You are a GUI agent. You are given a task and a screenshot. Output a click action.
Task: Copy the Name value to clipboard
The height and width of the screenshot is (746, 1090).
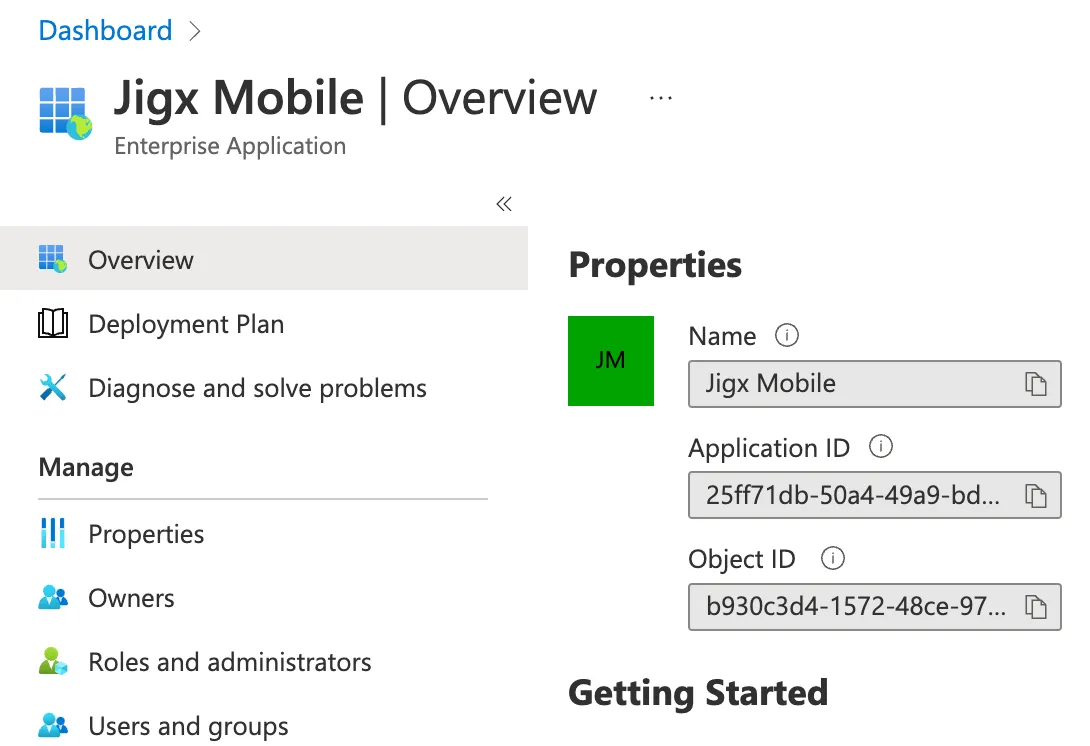click(x=1036, y=384)
